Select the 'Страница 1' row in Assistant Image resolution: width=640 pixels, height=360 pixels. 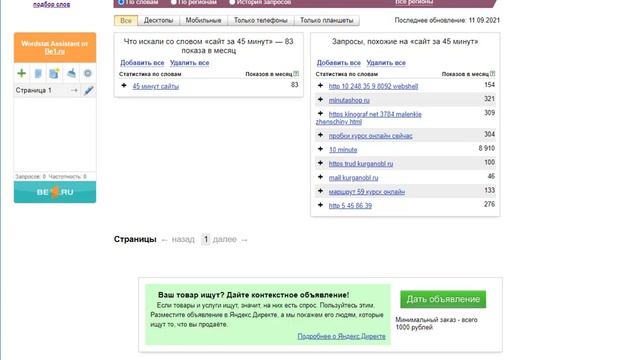point(55,90)
